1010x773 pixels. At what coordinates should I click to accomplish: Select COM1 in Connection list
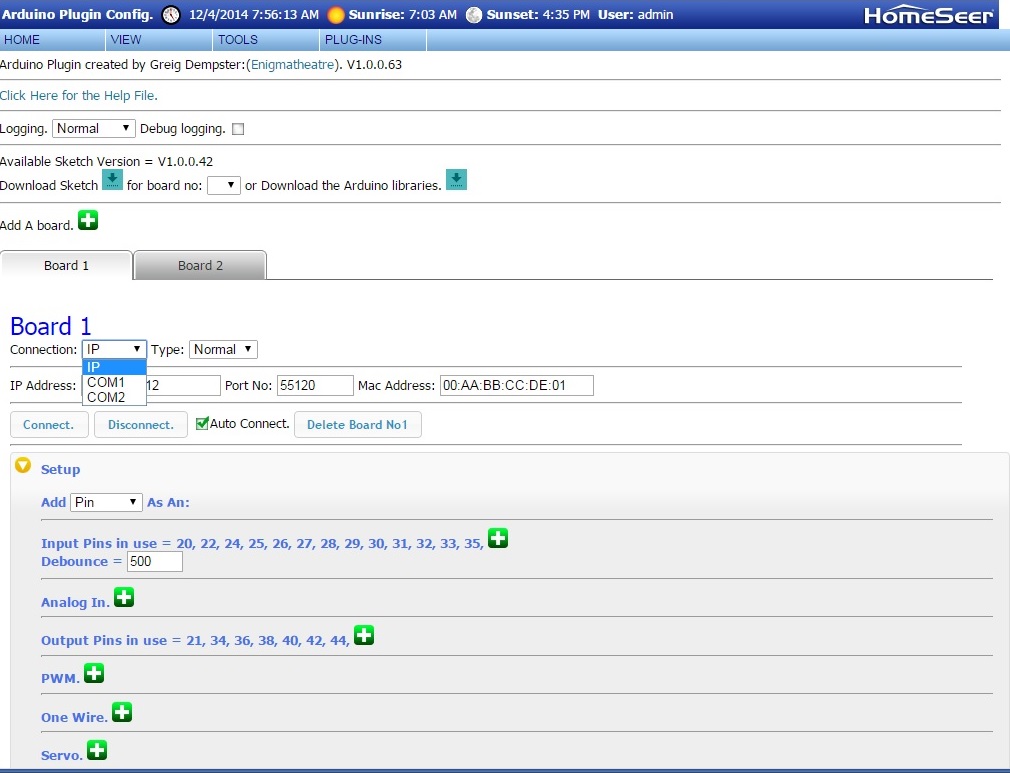click(x=114, y=382)
